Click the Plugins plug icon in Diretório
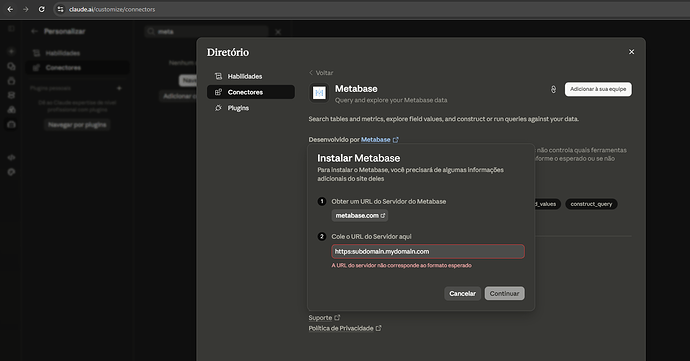Screen dimensions: 690x361 218,108
